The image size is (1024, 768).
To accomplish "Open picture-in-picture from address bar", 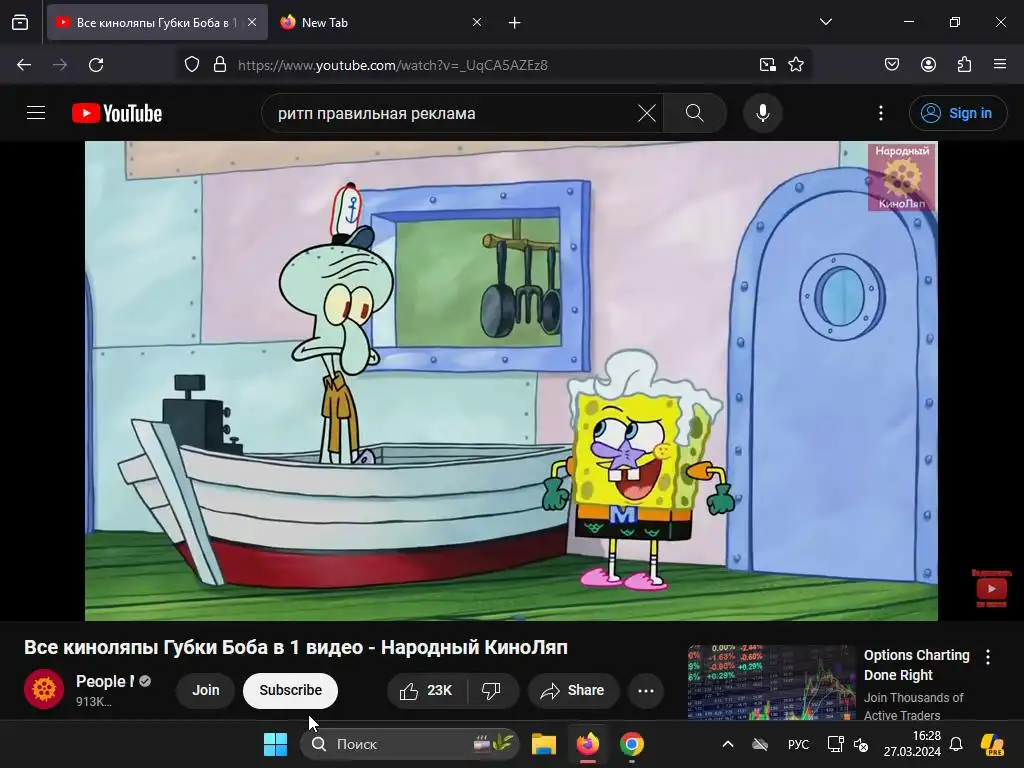I will tap(768, 65).
